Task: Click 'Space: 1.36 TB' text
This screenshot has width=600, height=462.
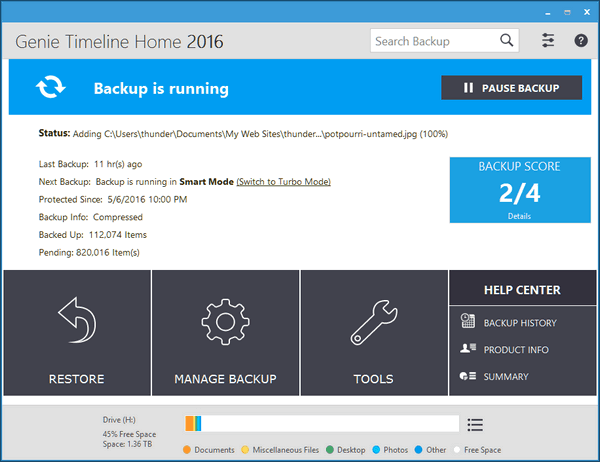Action: [127, 444]
